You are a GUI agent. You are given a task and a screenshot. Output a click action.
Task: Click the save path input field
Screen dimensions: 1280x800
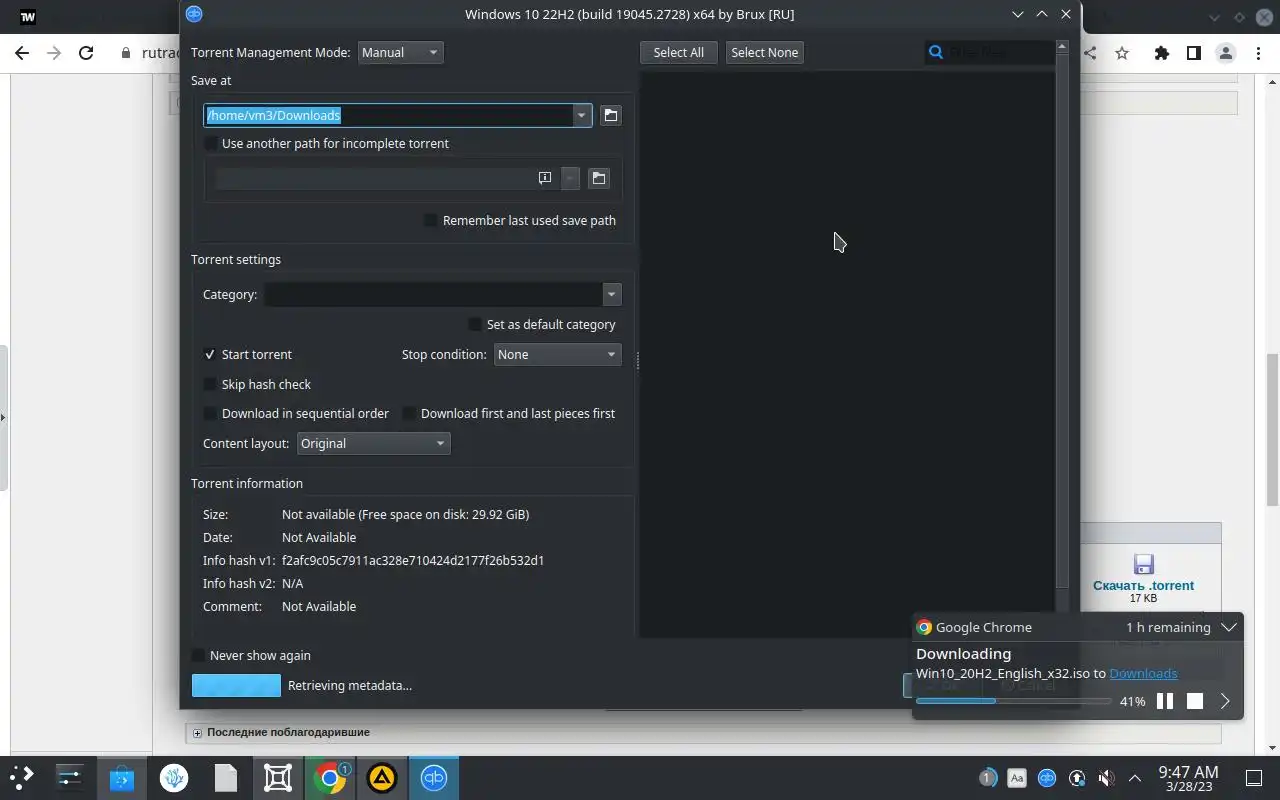coord(388,116)
